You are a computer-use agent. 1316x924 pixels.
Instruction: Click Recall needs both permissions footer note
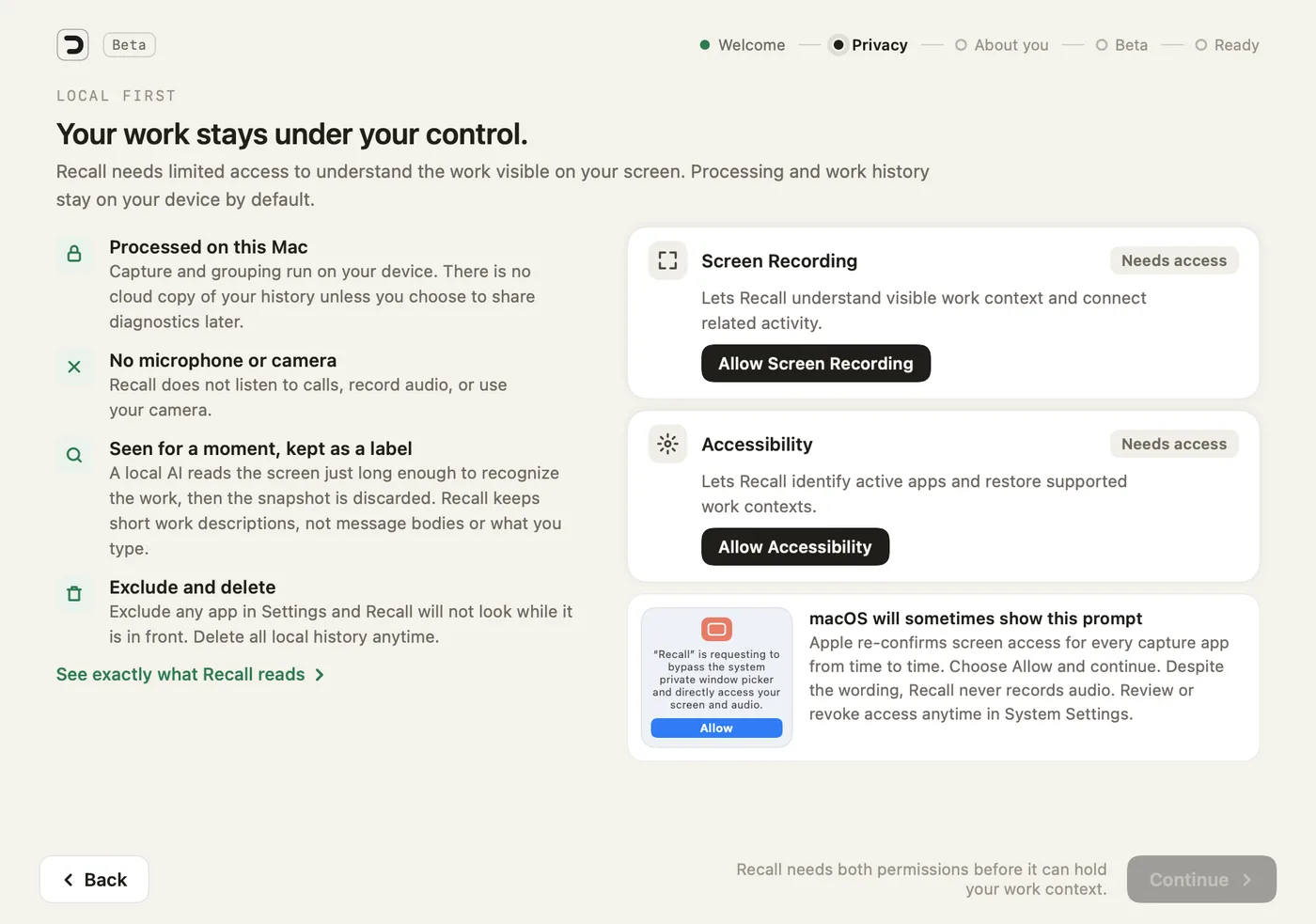coord(921,880)
